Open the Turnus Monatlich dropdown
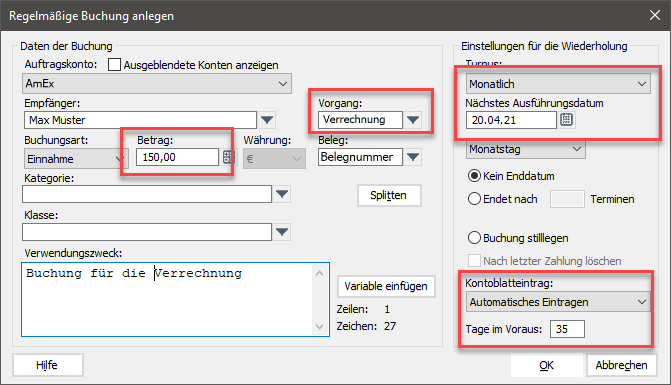Viewport: 671px width, 385px height. point(558,84)
